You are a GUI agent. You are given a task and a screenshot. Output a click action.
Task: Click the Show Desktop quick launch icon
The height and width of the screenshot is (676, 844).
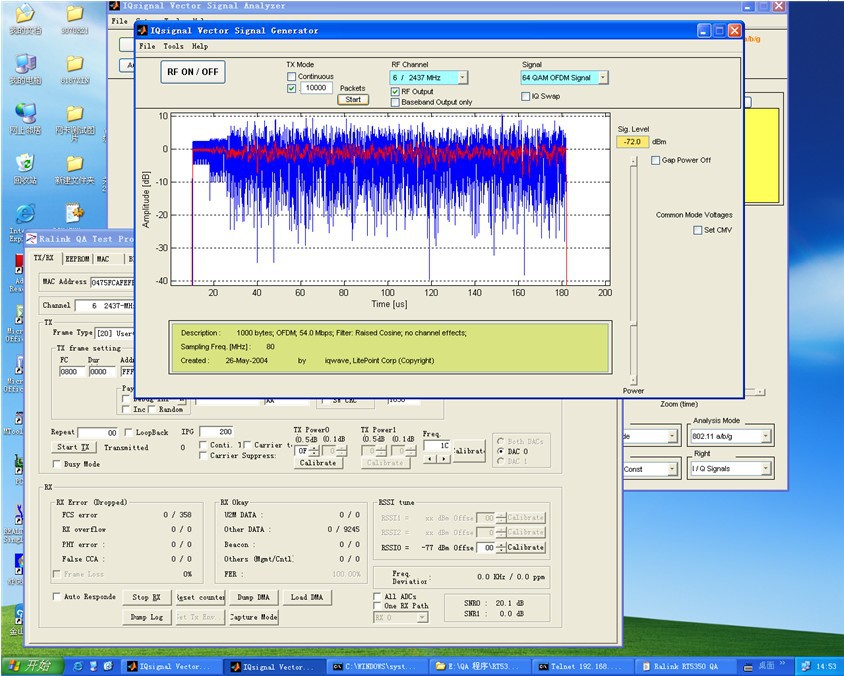tap(93, 666)
